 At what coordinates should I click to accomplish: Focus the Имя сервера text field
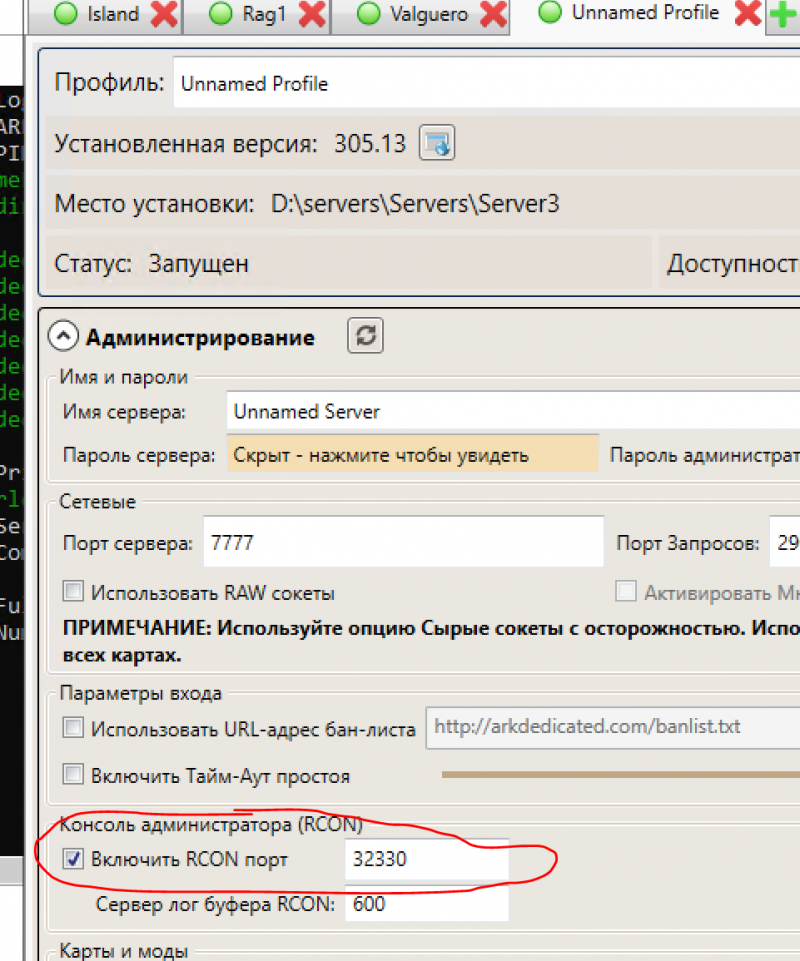(510, 411)
